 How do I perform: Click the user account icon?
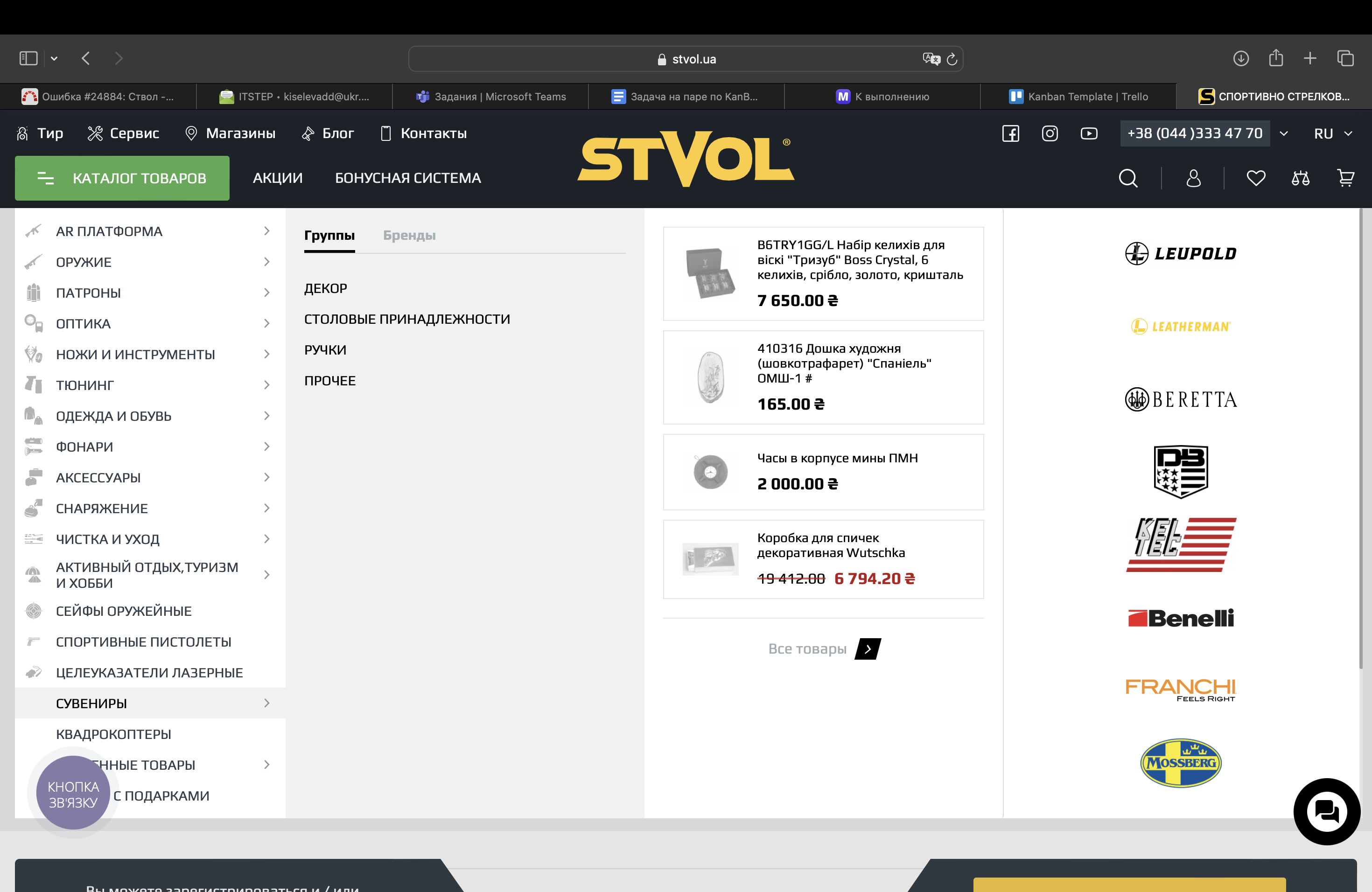click(1193, 178)
